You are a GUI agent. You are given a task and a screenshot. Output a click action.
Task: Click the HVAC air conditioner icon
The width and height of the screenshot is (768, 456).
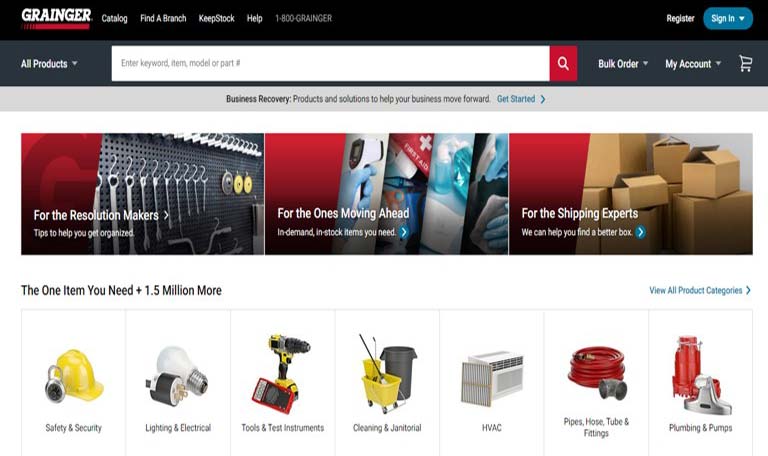[x=491, y=378]
